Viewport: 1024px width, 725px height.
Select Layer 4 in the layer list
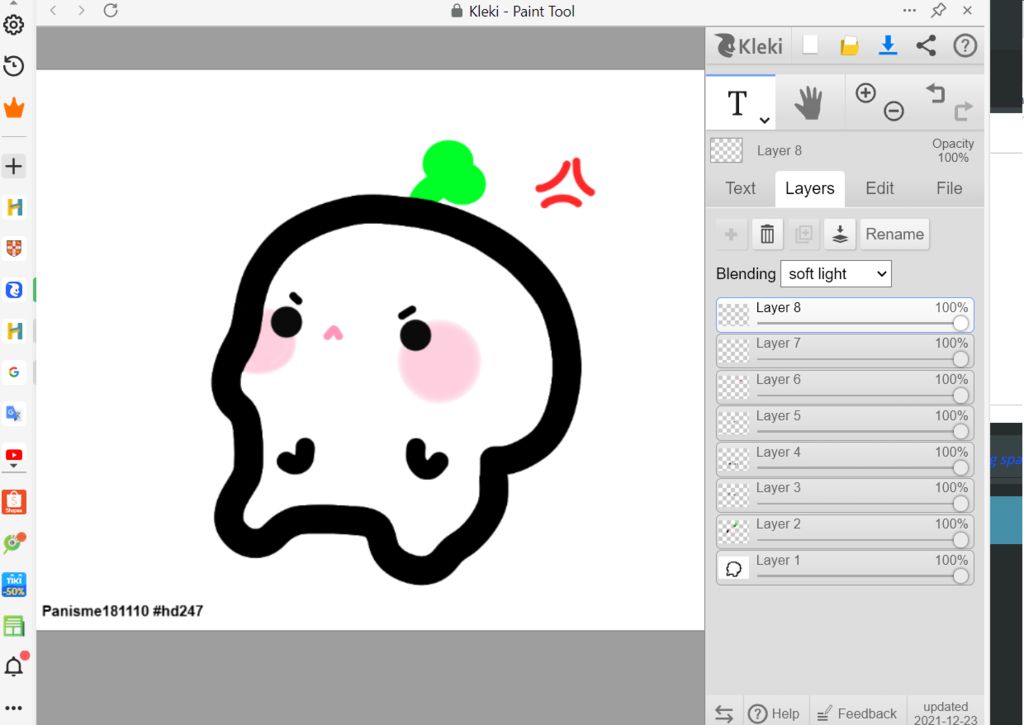pos(844,460)
